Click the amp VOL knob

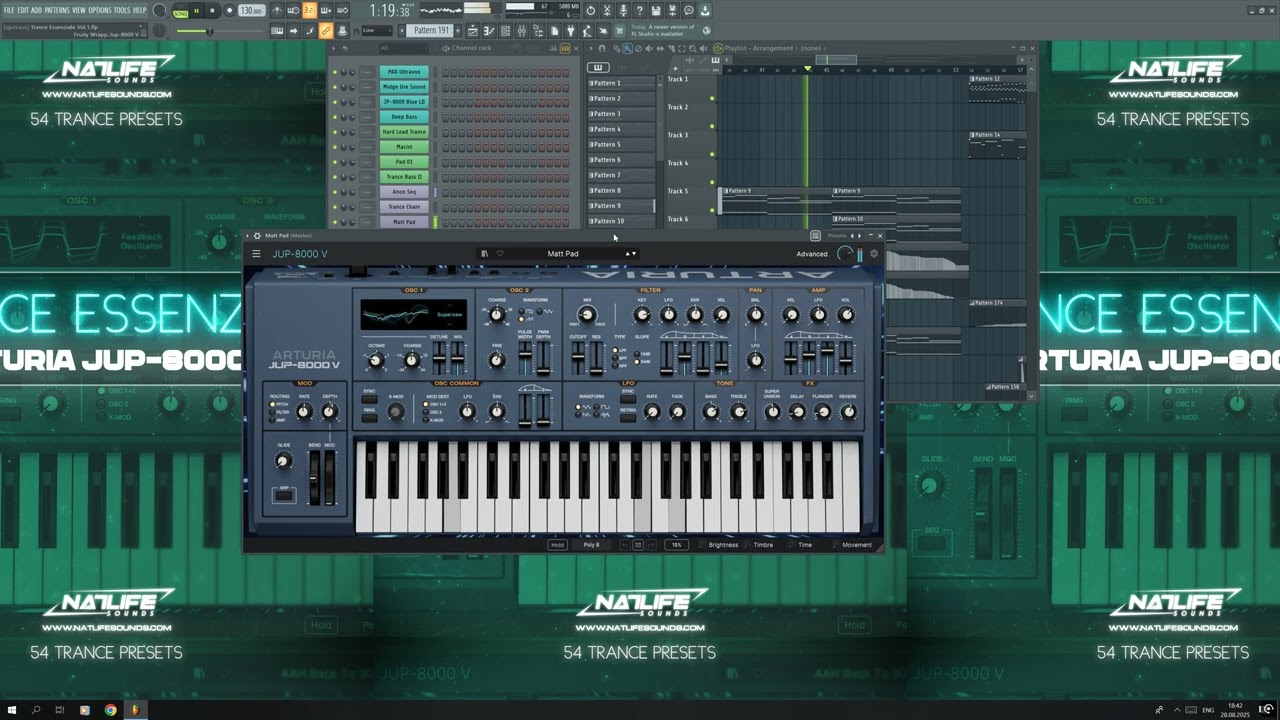846,315
